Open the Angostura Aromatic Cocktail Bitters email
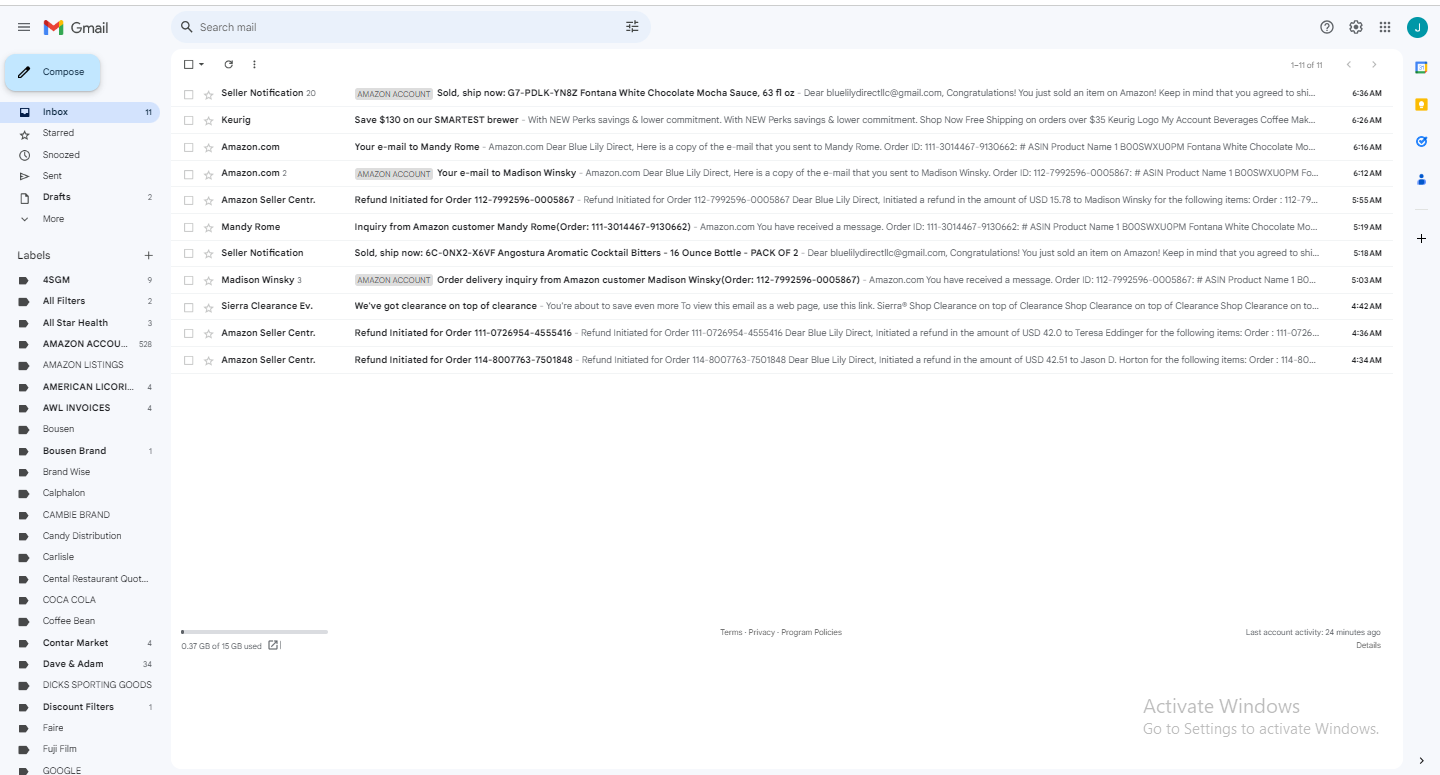The image size is (1440, 775). point(781,253)
